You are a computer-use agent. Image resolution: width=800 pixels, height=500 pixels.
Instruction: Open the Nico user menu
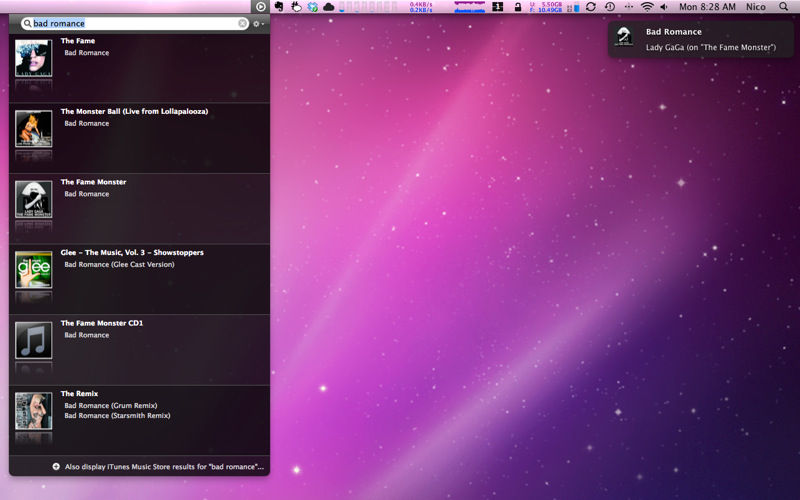point(756,7)
